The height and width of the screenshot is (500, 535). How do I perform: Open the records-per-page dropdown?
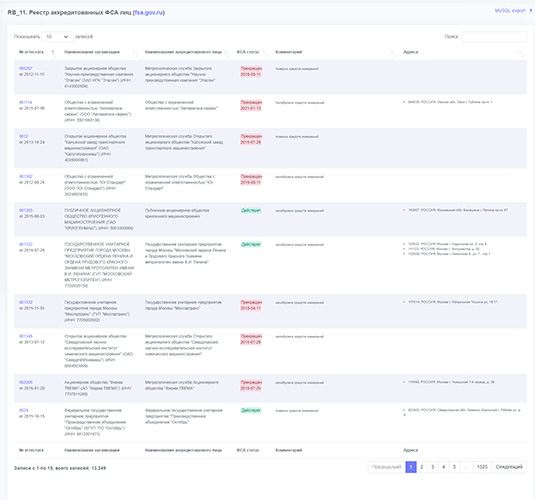coord(57,37)
